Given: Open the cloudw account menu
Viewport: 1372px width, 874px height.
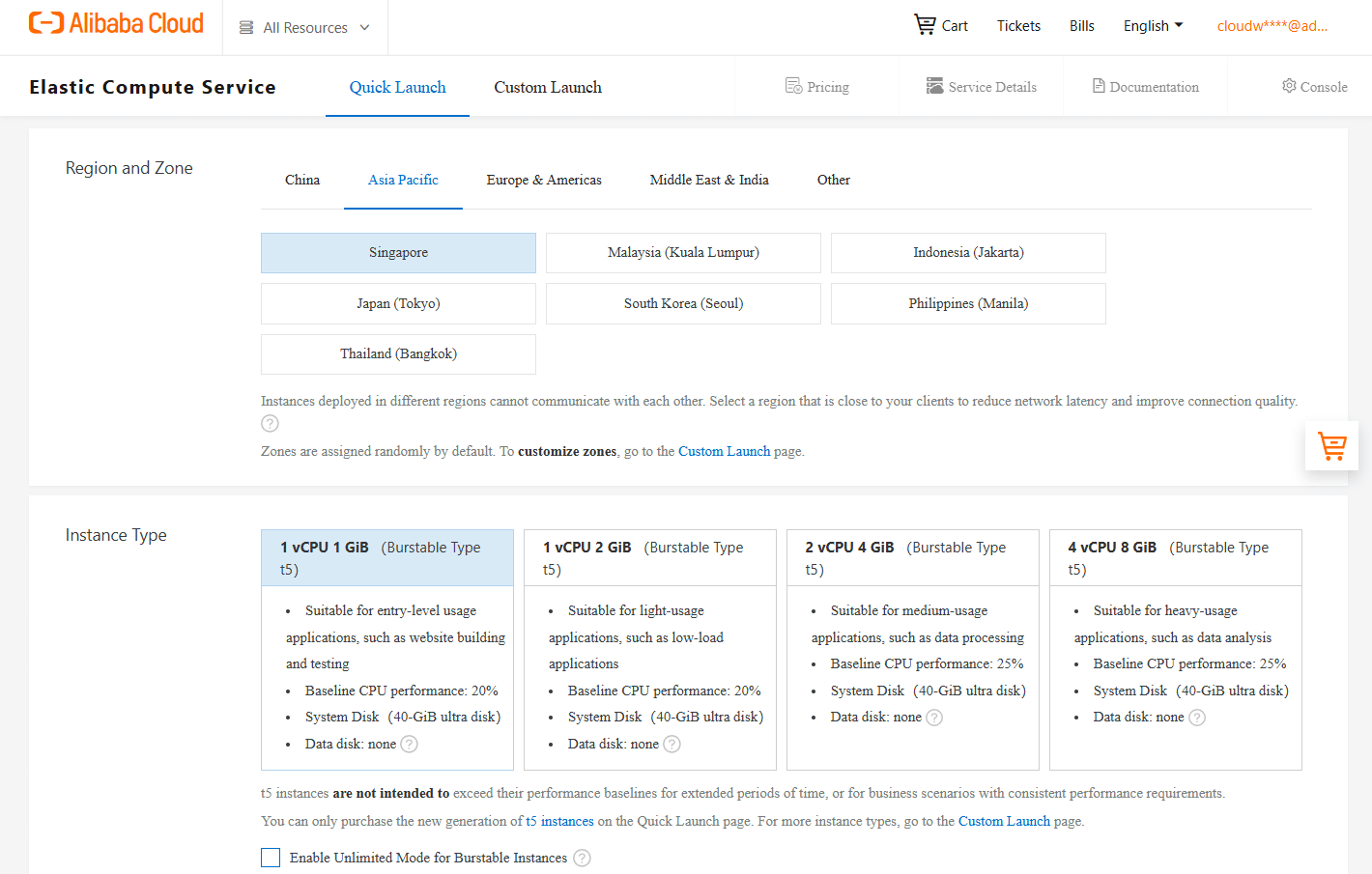Looking at the screenshot, I should (1272, 26).
